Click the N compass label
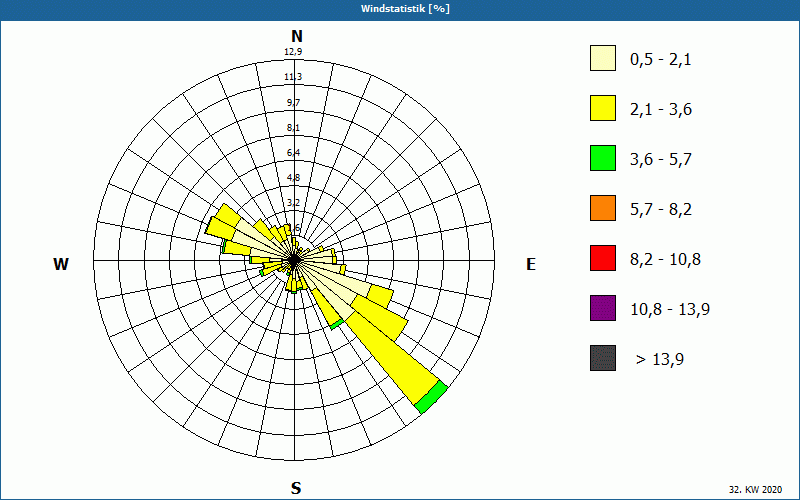The height and width of the screenshot is (500, 800). (x=296, y=36)
